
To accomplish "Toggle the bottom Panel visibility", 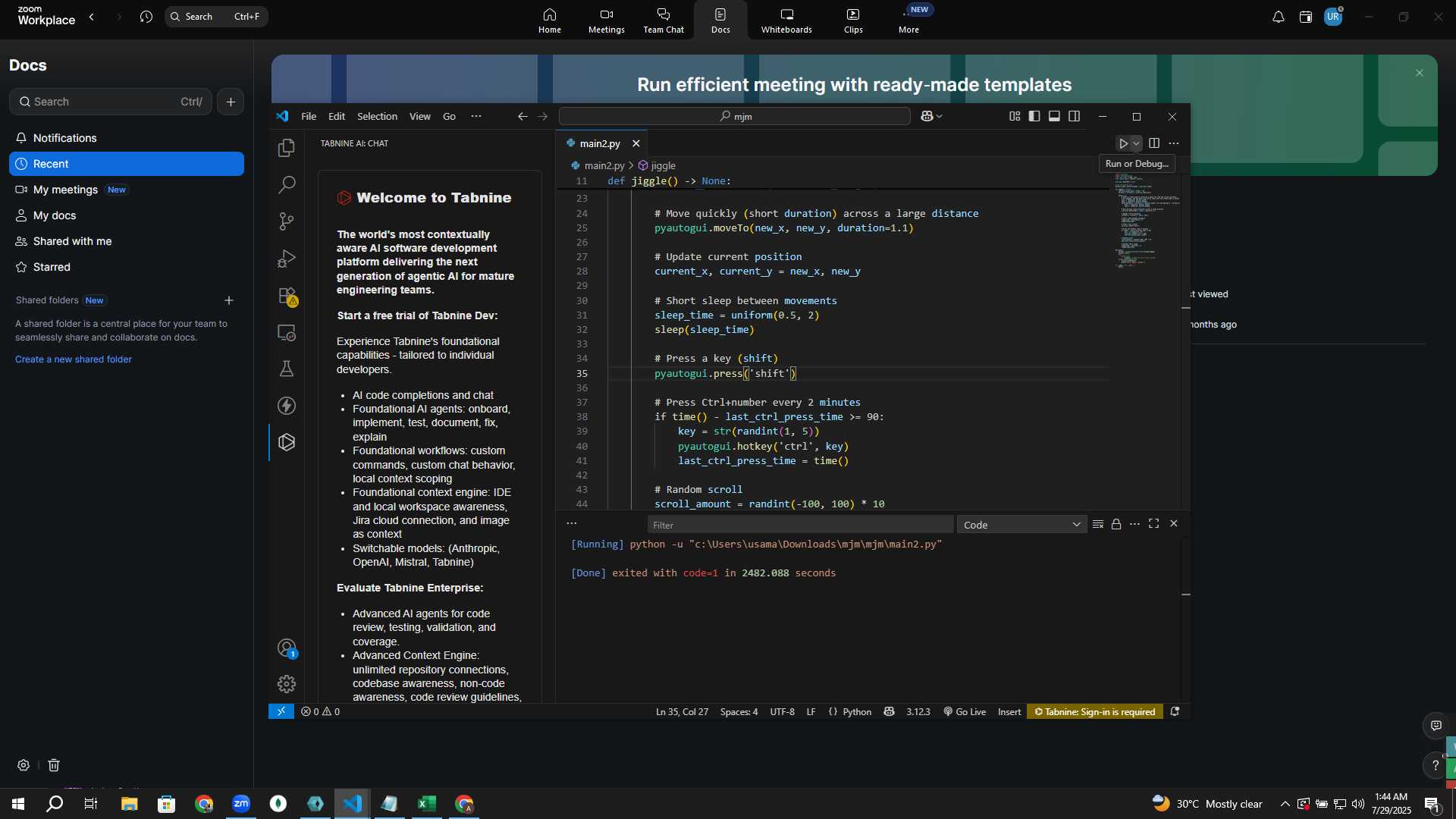I will pos(1054,116).
